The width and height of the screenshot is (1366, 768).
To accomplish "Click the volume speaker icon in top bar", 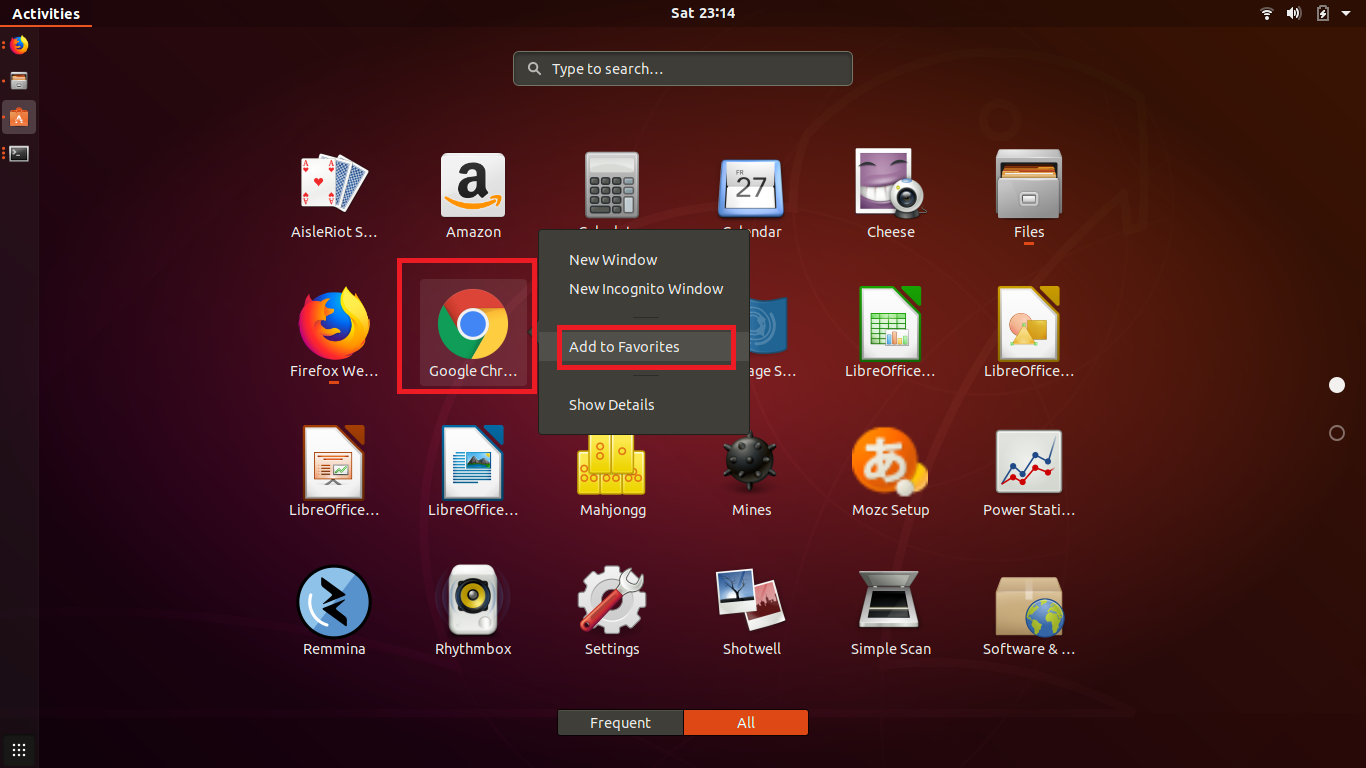I will 1294,13.
